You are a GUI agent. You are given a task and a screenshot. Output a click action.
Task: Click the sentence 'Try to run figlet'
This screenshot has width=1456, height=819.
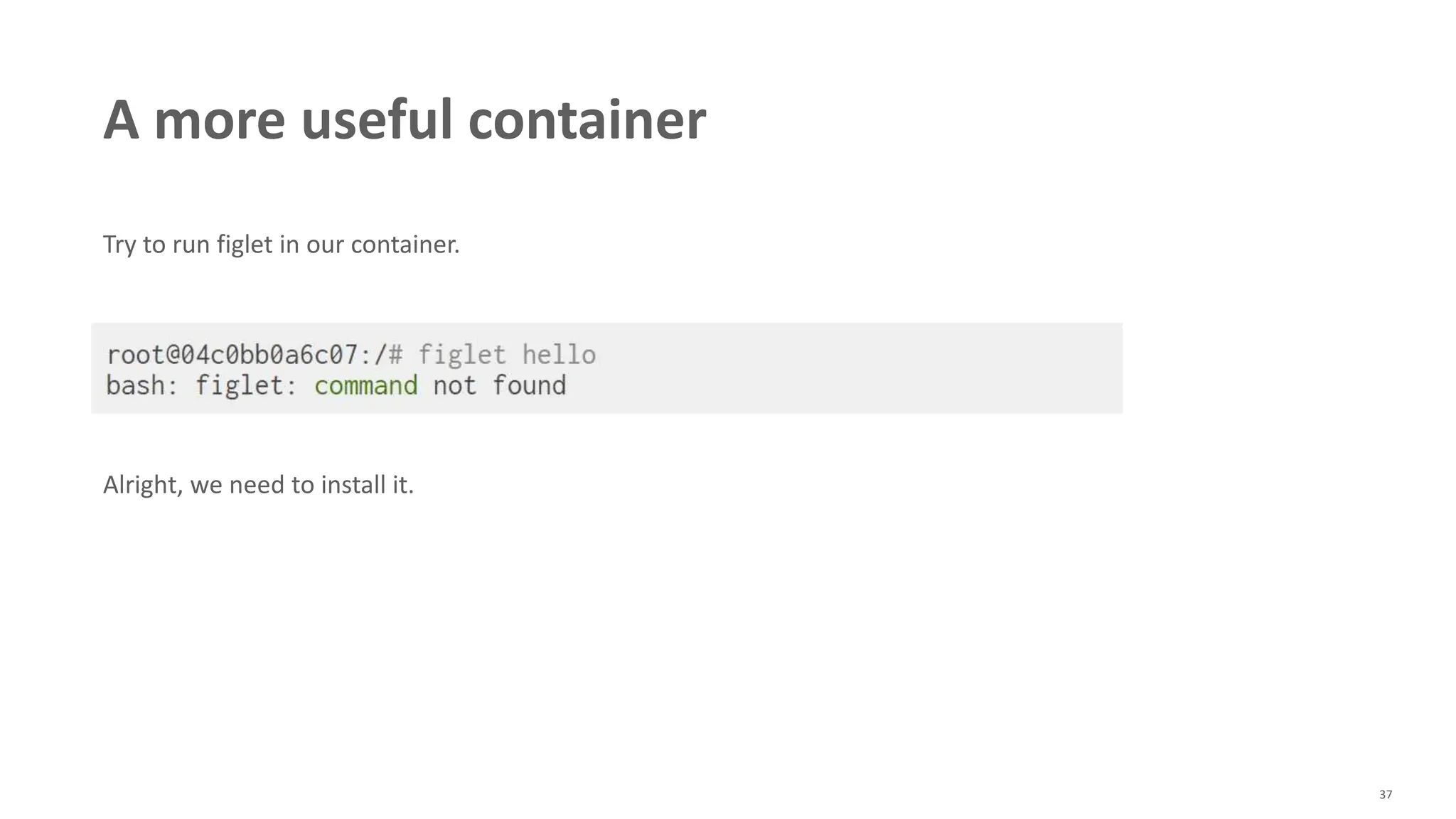[x=281, y=245]
